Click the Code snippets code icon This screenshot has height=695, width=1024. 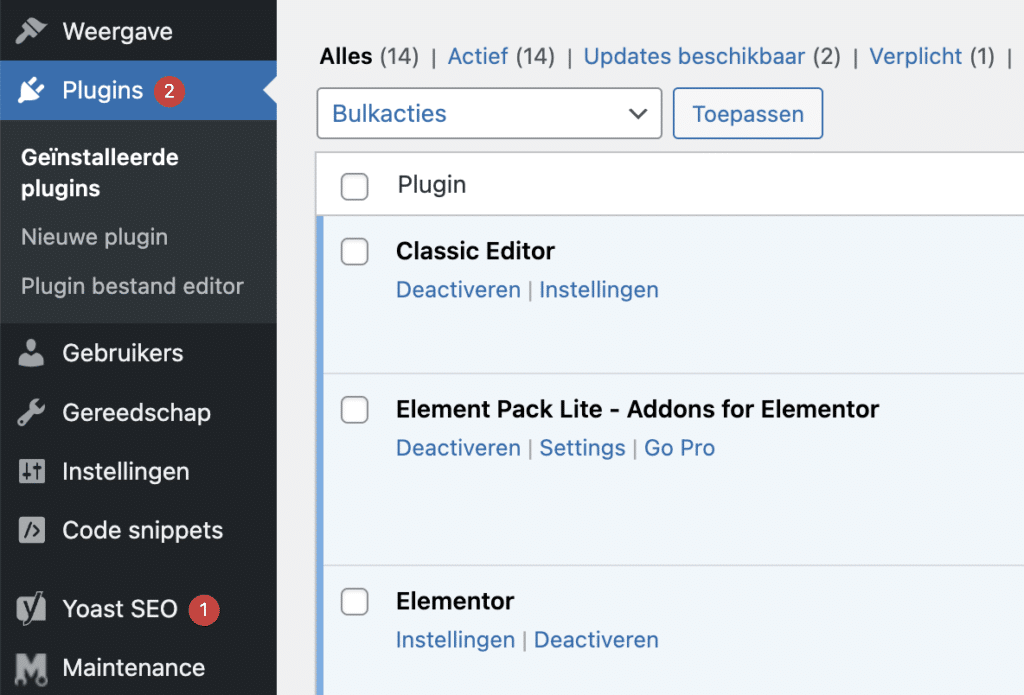(x=31, y=530)
